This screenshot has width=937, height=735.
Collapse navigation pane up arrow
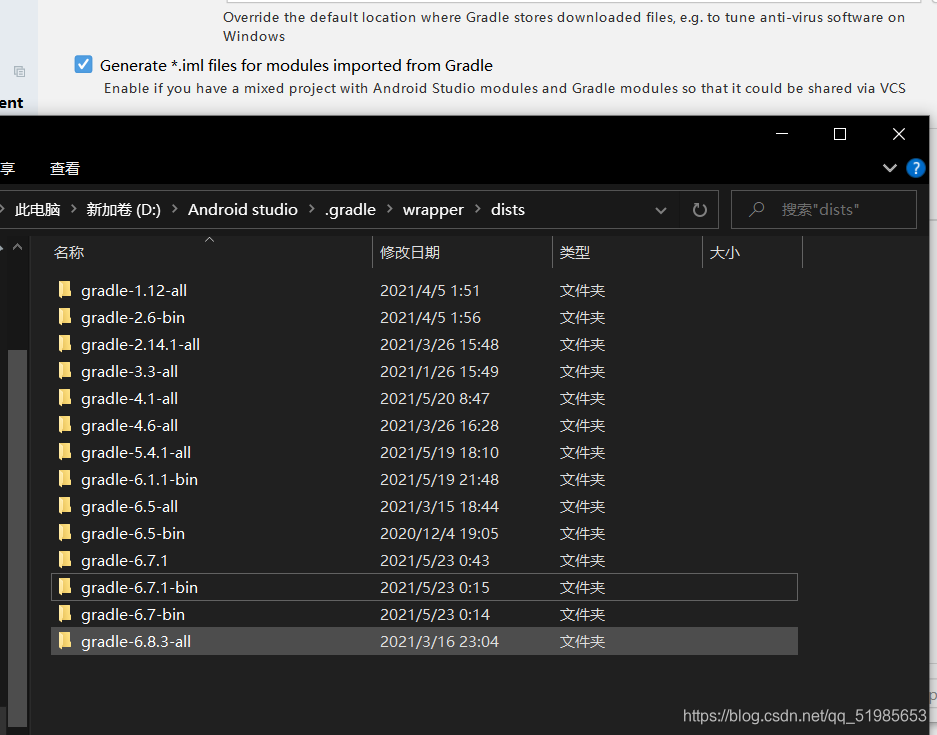tap(18, 247)
